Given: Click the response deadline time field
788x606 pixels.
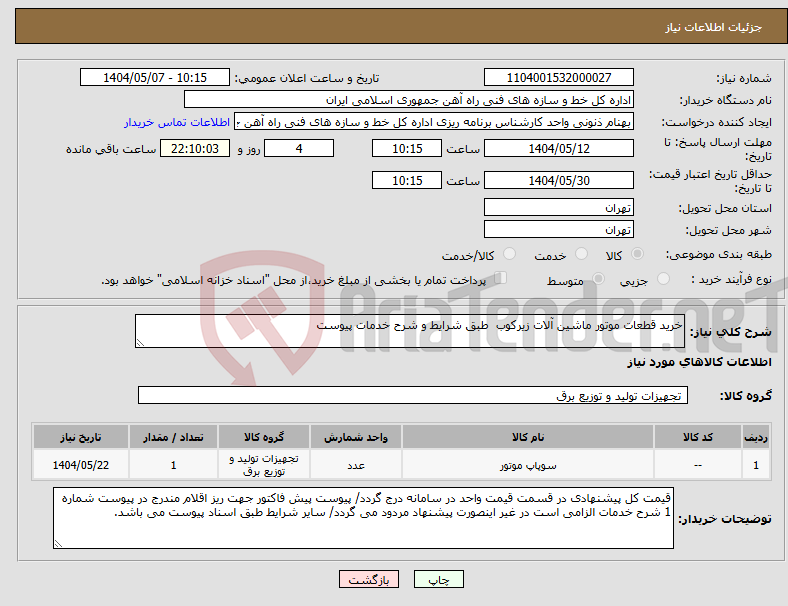Looking at the screenshot, I should pos(407,148).
